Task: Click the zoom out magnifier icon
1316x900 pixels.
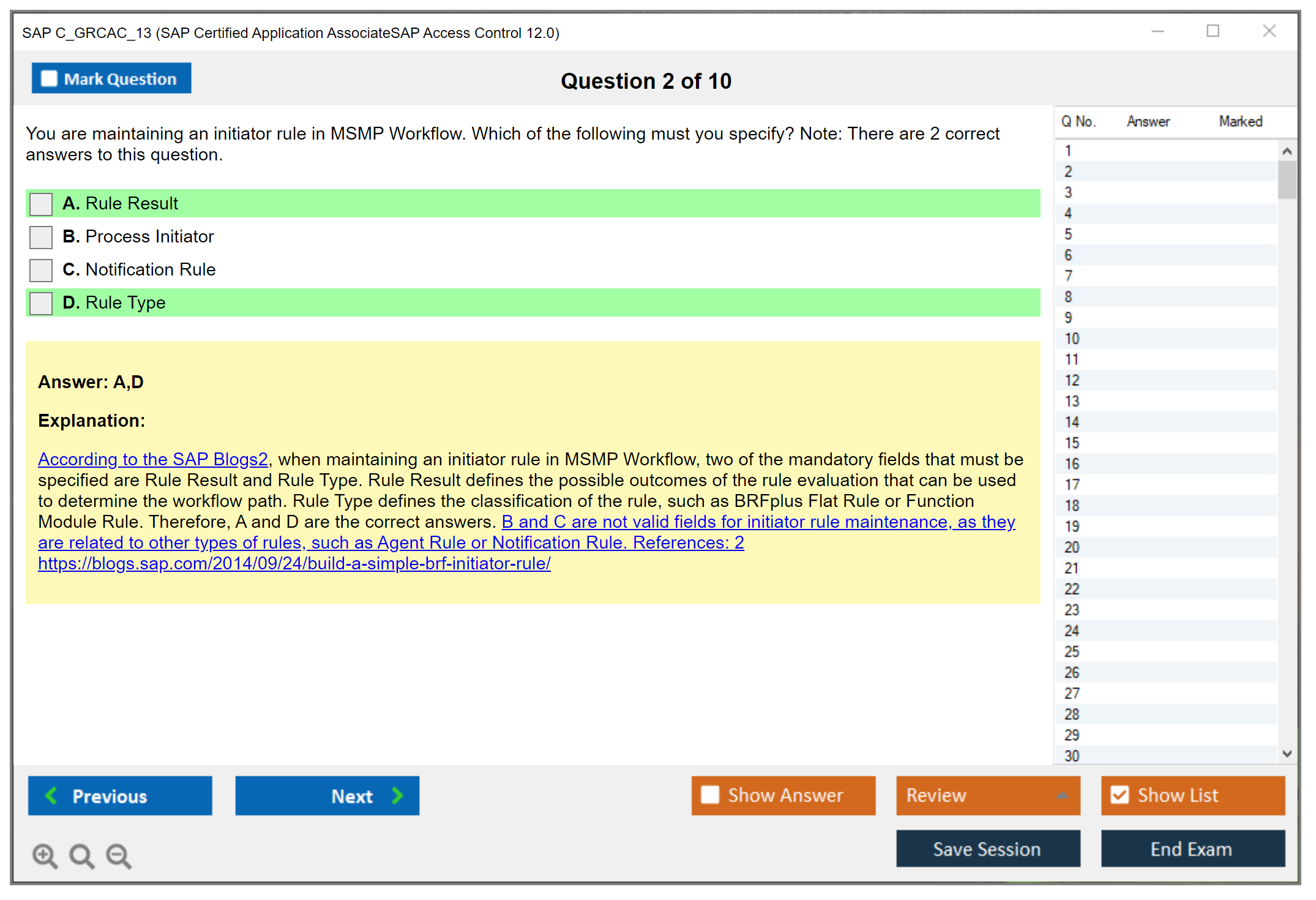Action: point(119,855)
